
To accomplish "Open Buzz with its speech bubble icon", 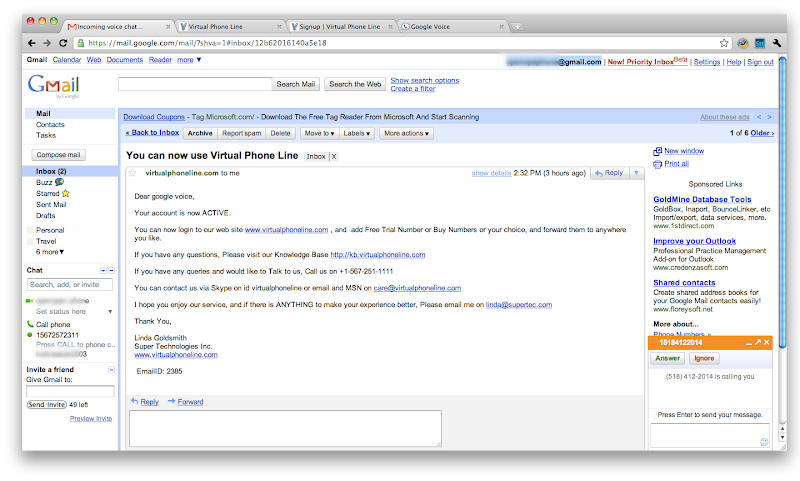I will tap(60, 182).
